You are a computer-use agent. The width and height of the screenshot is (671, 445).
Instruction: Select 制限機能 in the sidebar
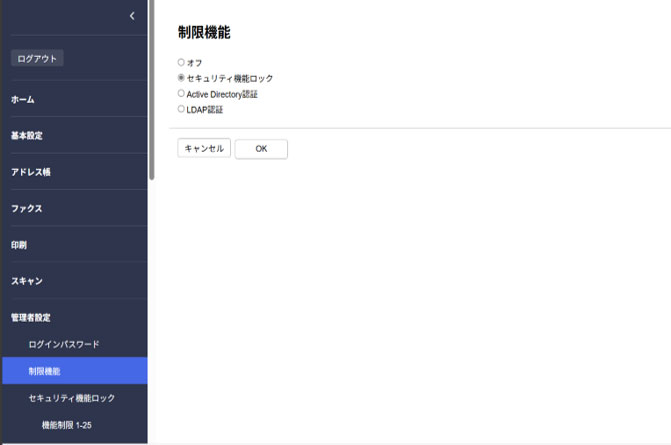tap(45, 371)
